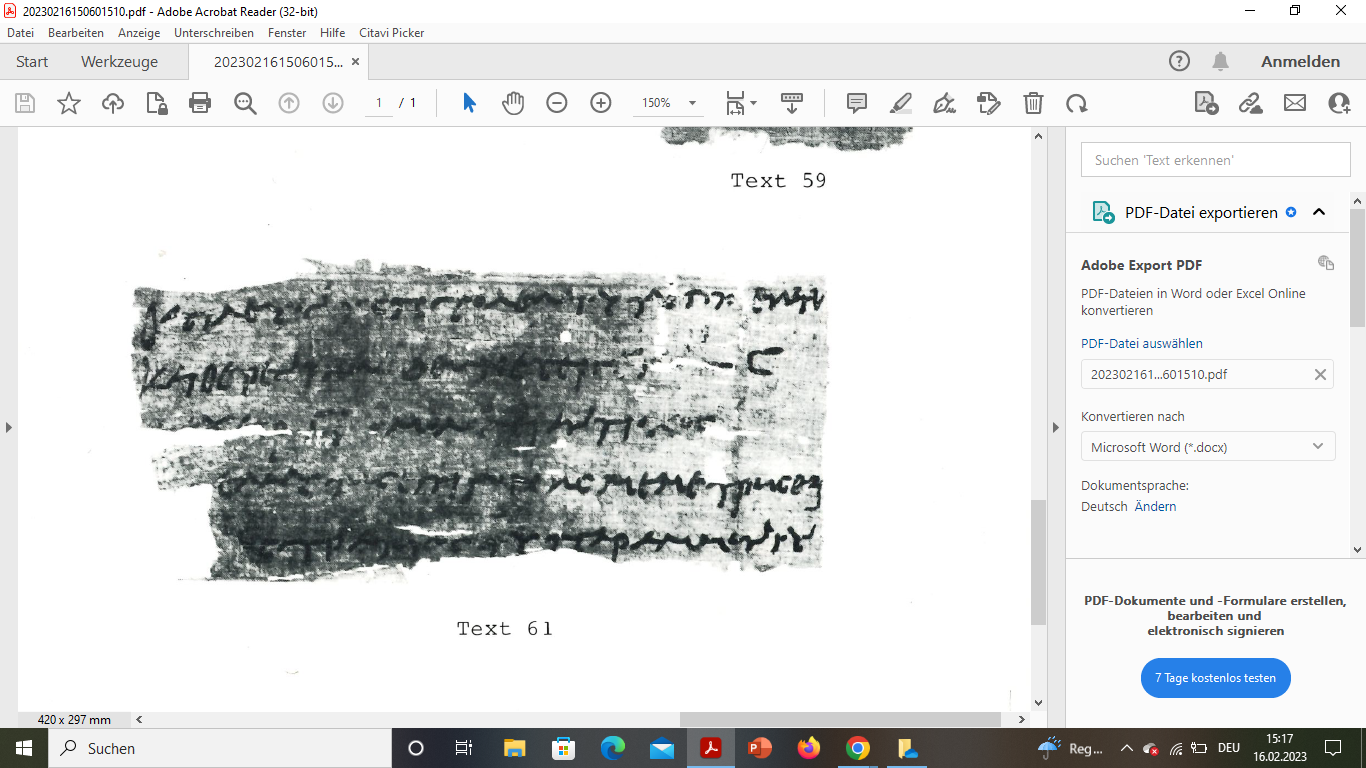Close the open PDF document tab
The image size is (1366, 768).
353,62
